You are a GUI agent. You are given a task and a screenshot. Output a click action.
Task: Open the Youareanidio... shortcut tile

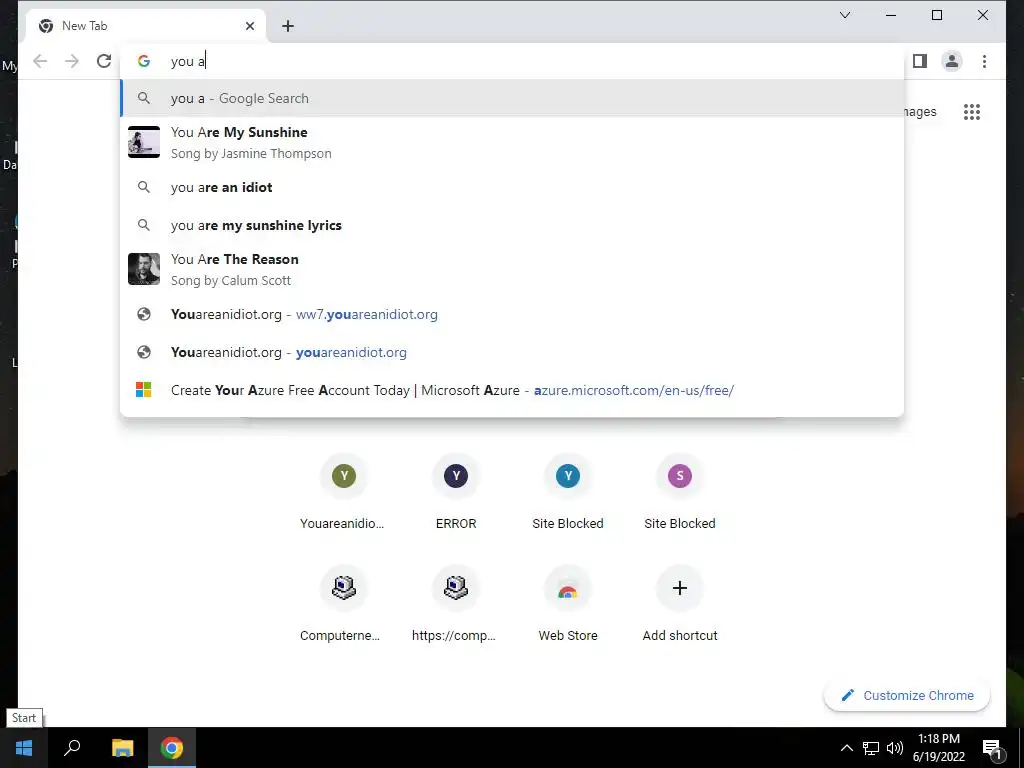tap(344, 492)
